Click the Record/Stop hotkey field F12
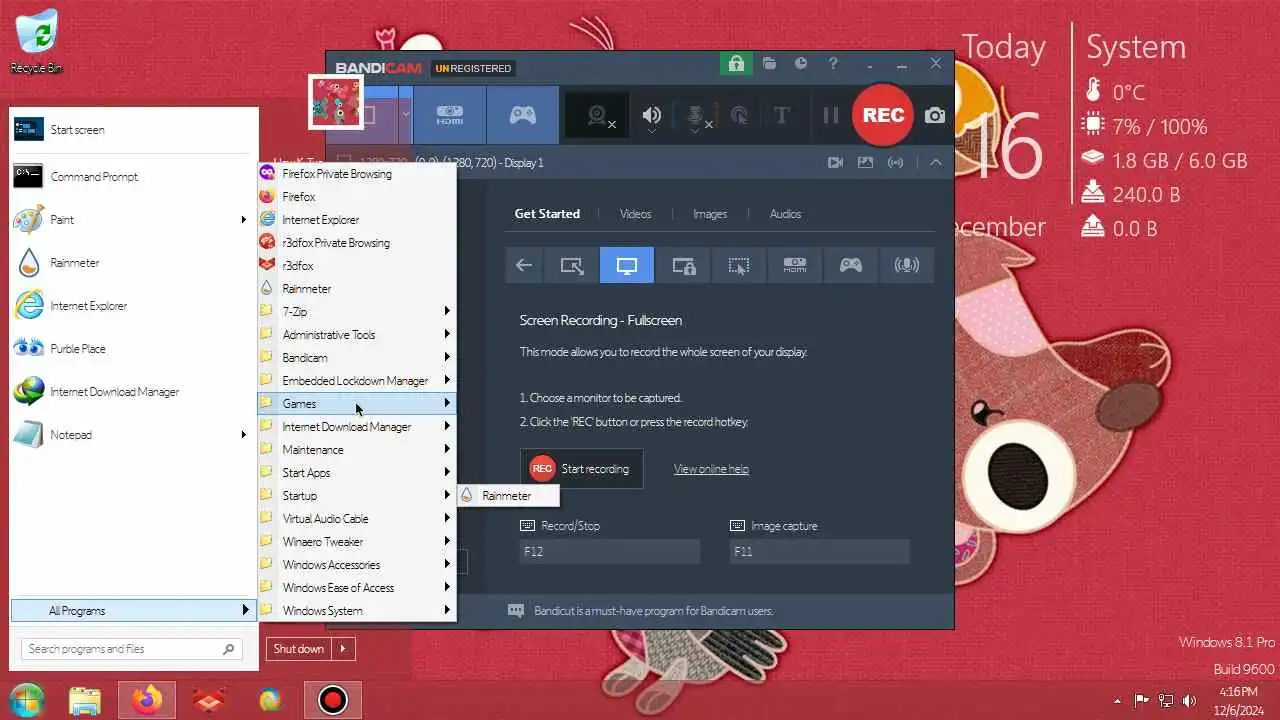 pyautogui.click(x=610, y=551)
